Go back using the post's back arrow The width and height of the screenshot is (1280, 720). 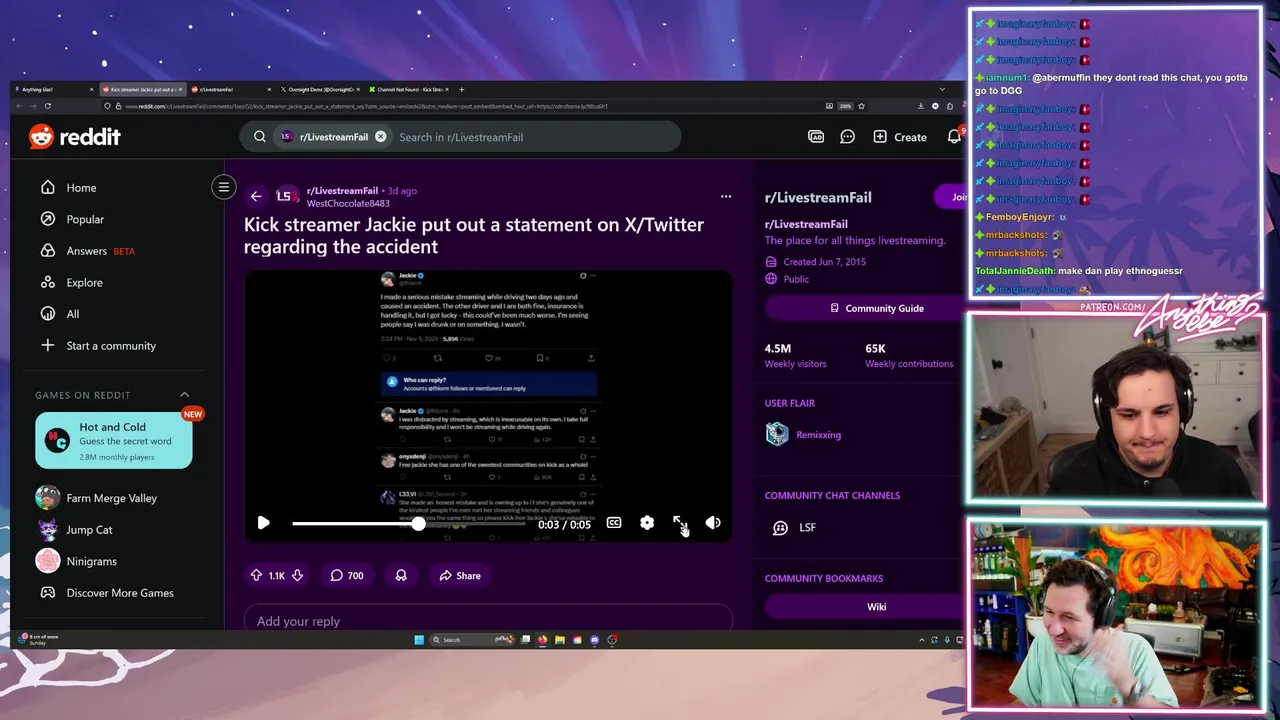coord(256,196)
